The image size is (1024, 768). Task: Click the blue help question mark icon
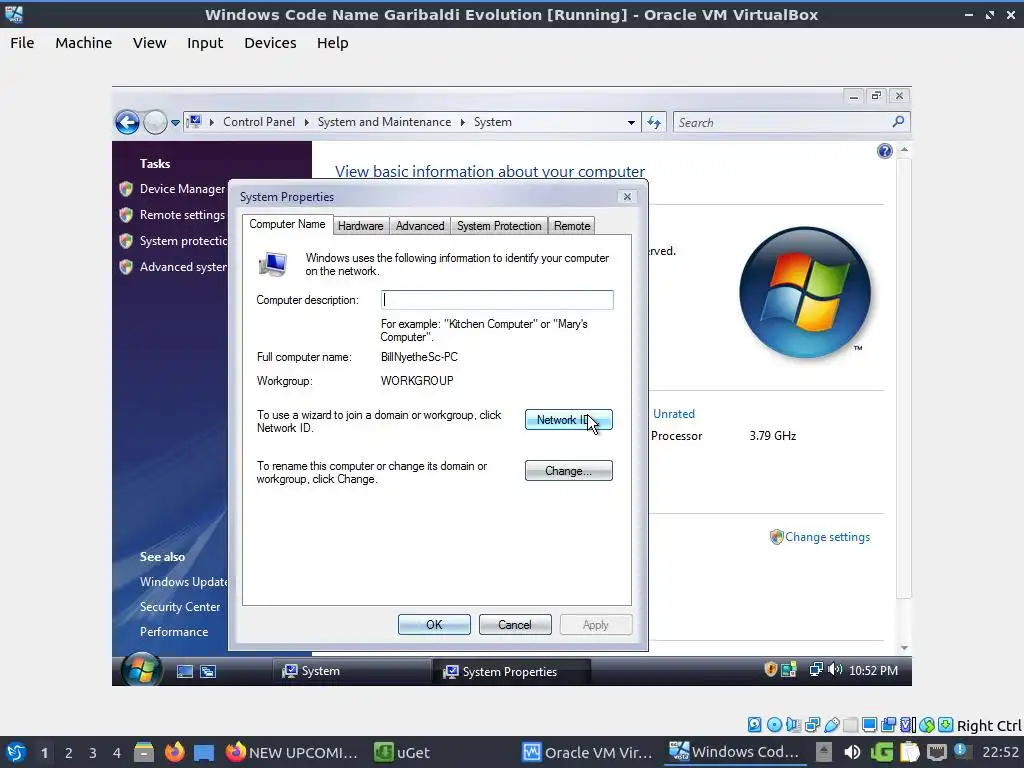pyautogui.click(x=884, y=152)
